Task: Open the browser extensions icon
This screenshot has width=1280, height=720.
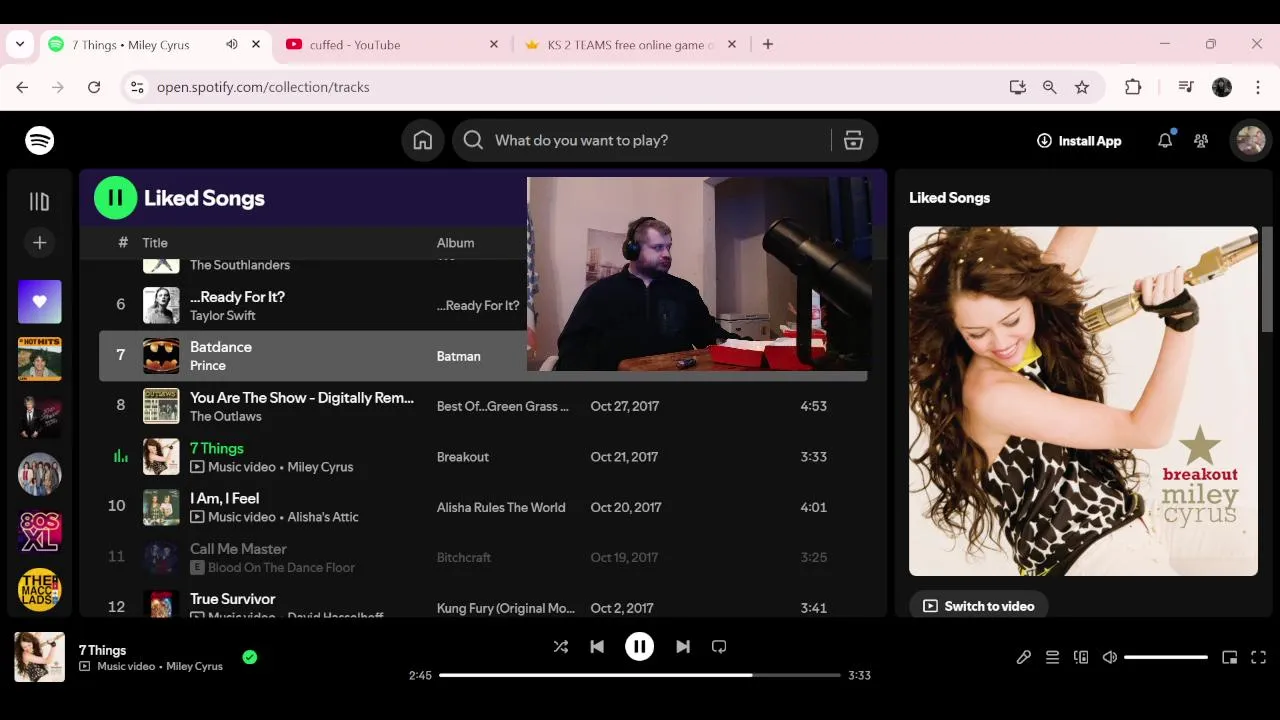Action: click(x=1133, y=87)
